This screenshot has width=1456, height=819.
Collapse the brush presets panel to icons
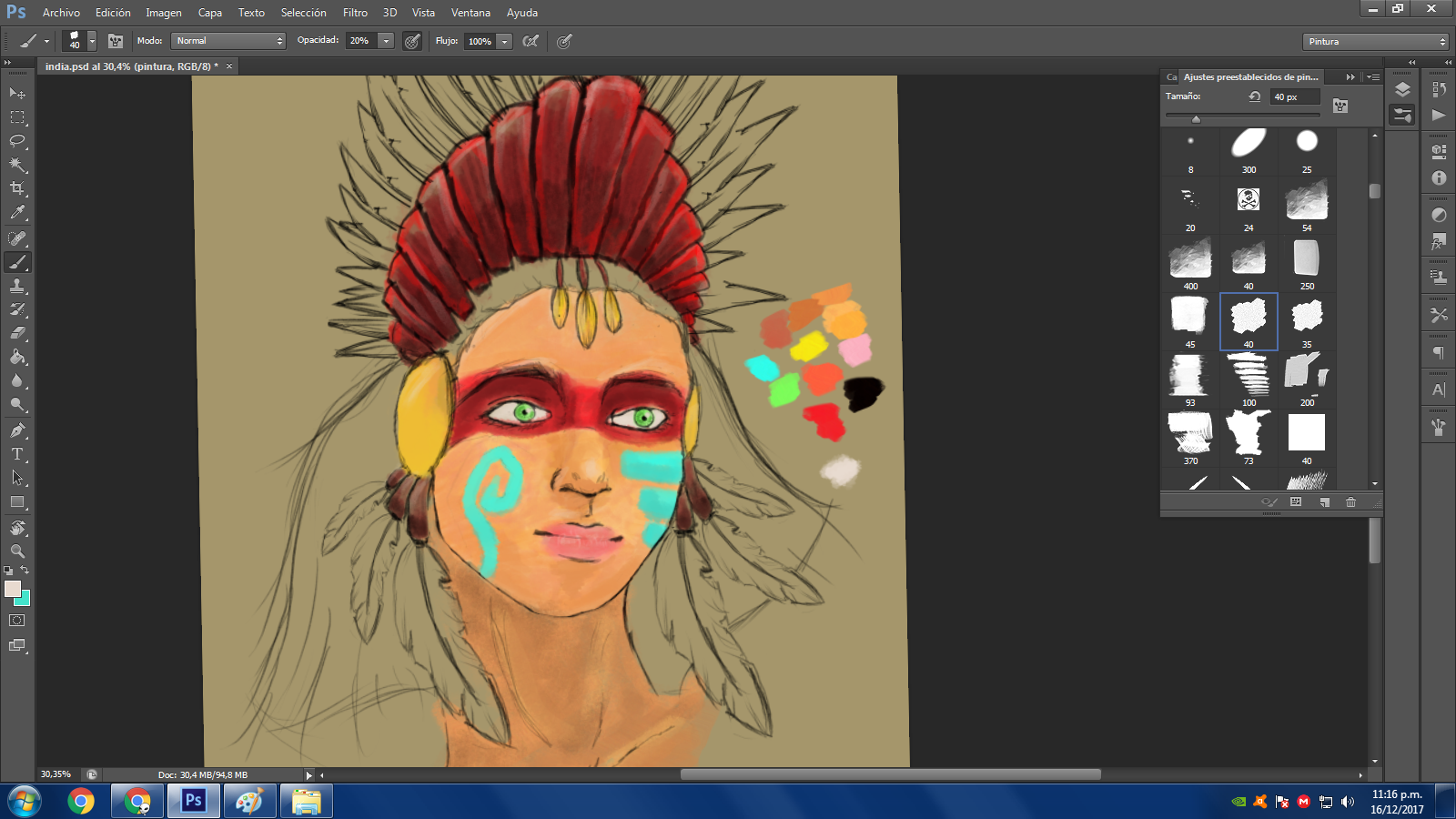(1350, 77)
